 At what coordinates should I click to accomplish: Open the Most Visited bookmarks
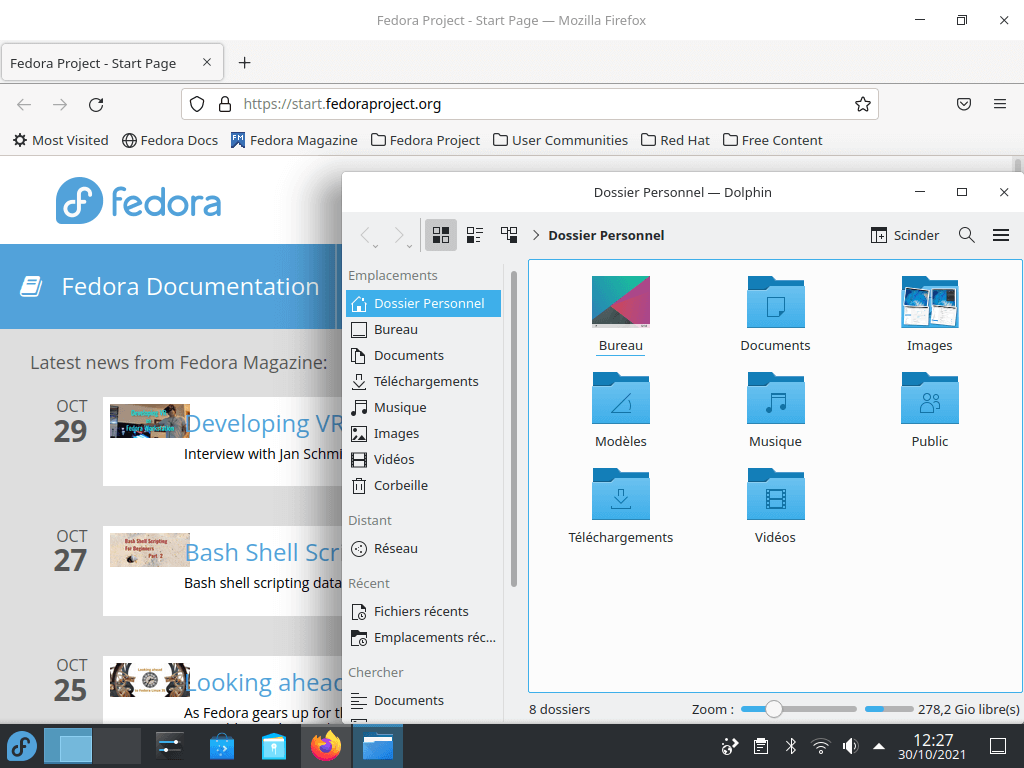click(x=61, y=140)
